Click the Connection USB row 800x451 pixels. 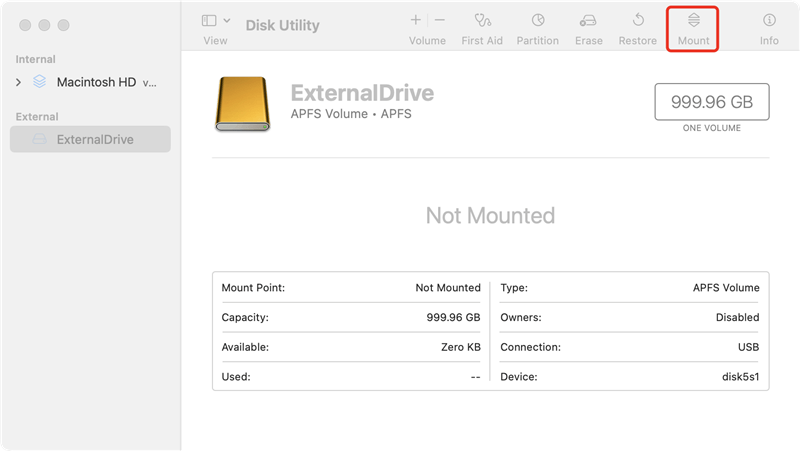[x=629, y=347]
